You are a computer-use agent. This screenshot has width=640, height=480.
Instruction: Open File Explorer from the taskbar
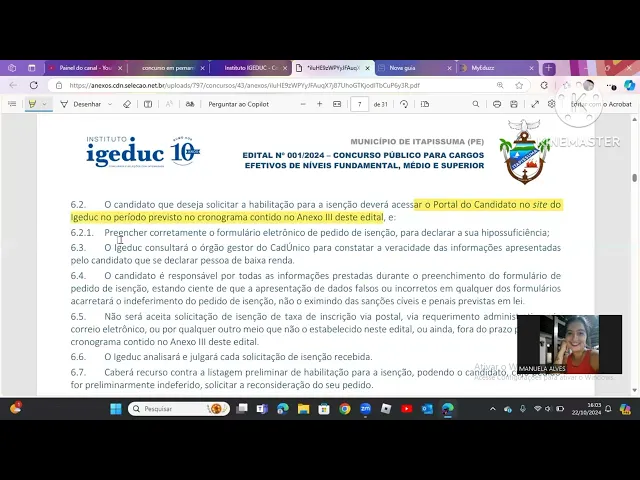coord(303,409)
